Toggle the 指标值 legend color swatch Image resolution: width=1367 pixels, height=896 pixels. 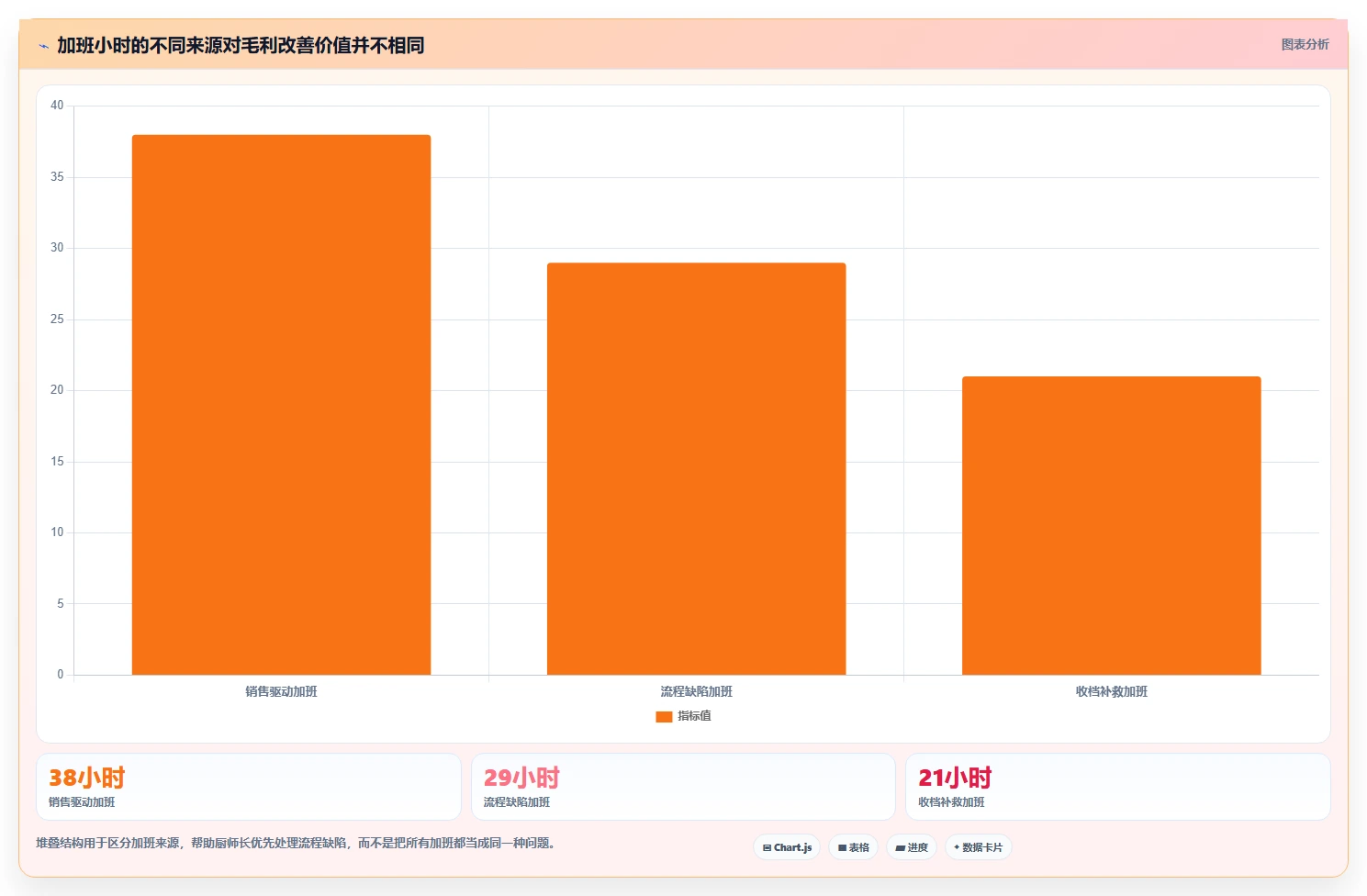(664, 716)
